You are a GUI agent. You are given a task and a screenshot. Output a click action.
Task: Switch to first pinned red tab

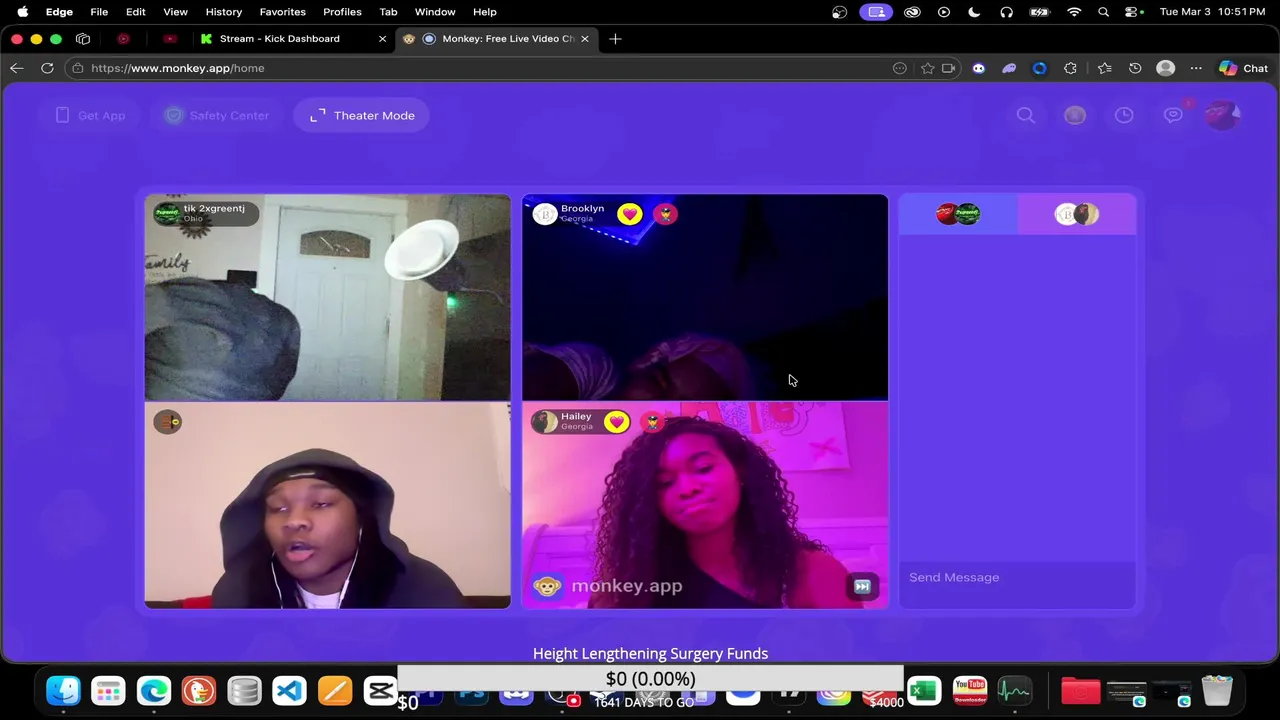click(x=124, y=39)
